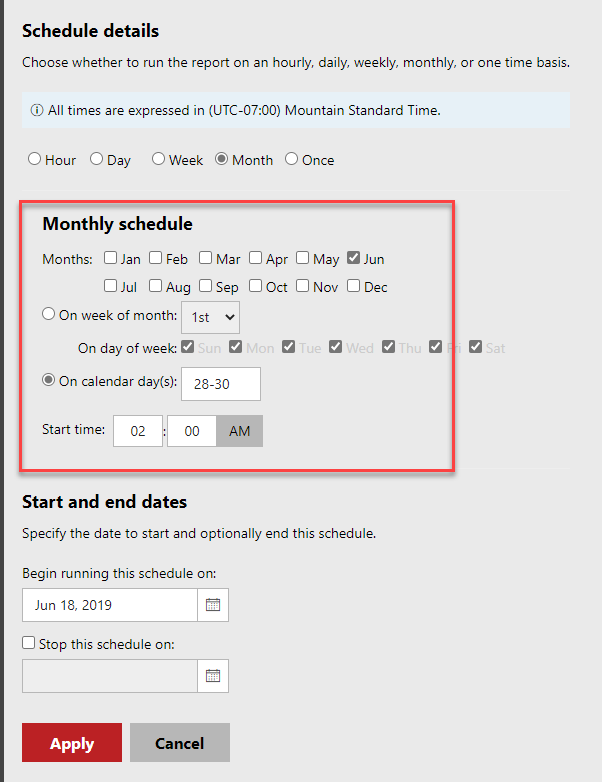602x782 pixels.
Task: Open calendar picker for begin date
Action: (213, 605)
